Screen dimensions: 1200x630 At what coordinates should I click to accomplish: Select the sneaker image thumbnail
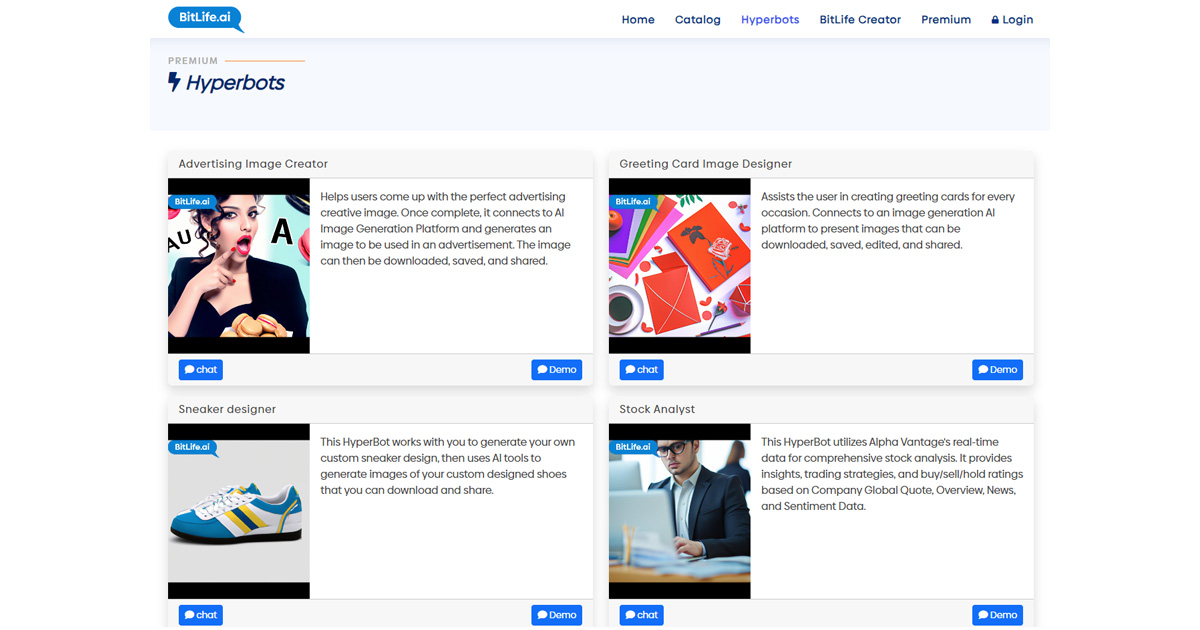(x=239, y=511)
